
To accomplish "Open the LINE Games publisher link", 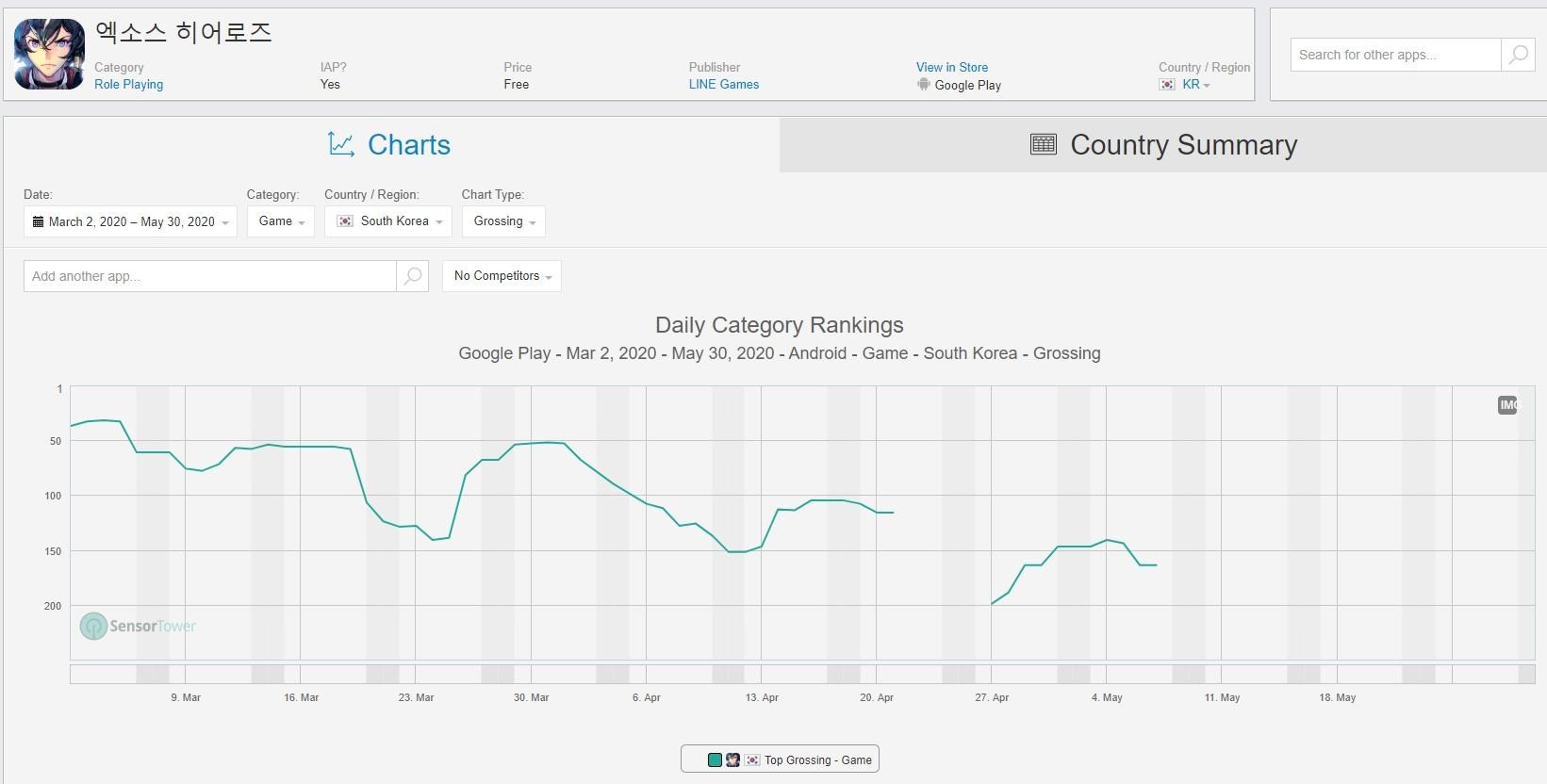I will coord(723,85).
